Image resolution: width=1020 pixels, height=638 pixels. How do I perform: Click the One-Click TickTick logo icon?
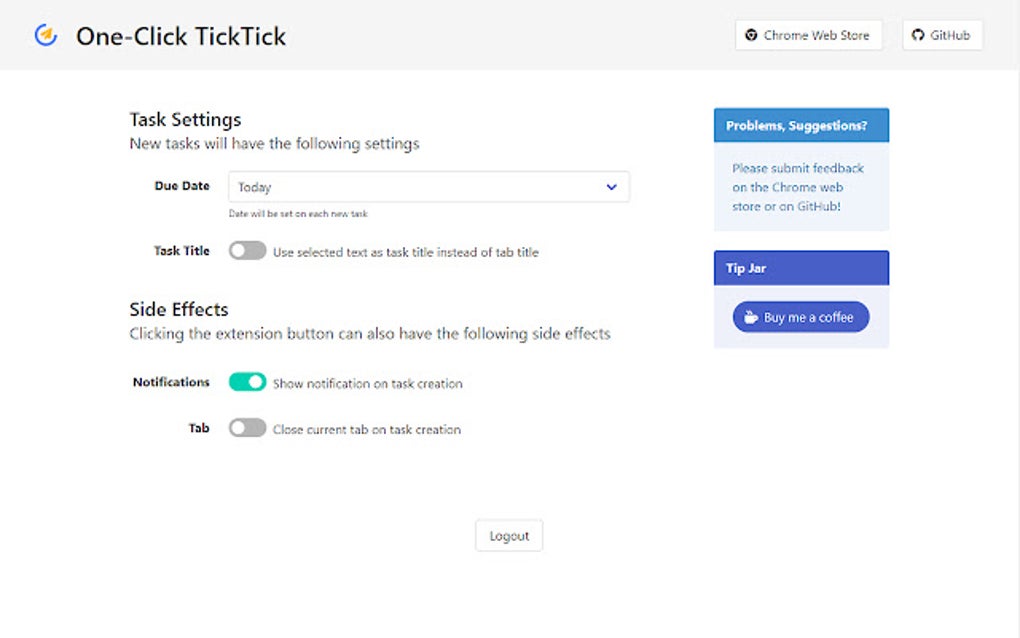tap(45, 35)
